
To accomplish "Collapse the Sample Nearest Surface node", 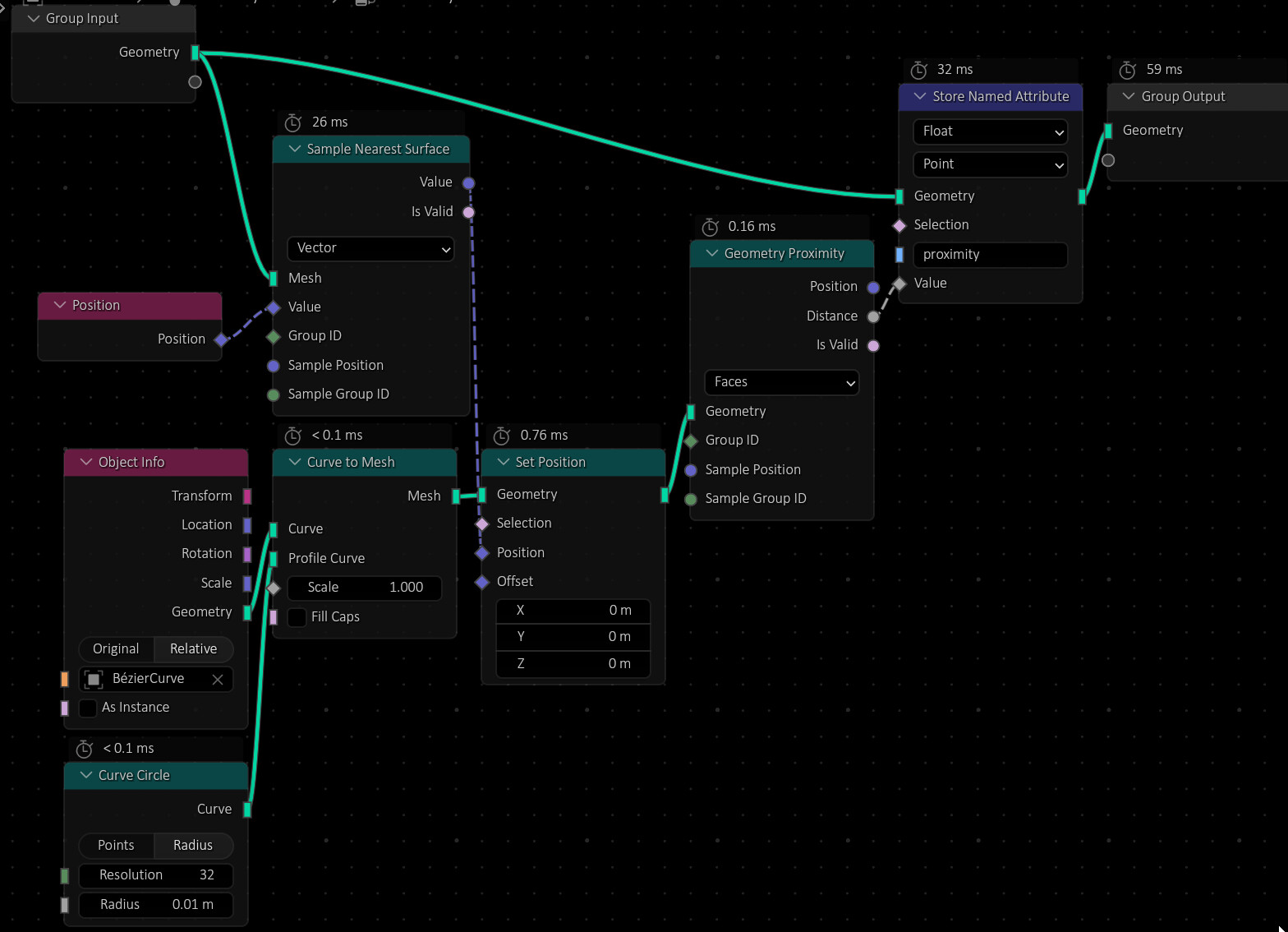I will tap(295, 149).
